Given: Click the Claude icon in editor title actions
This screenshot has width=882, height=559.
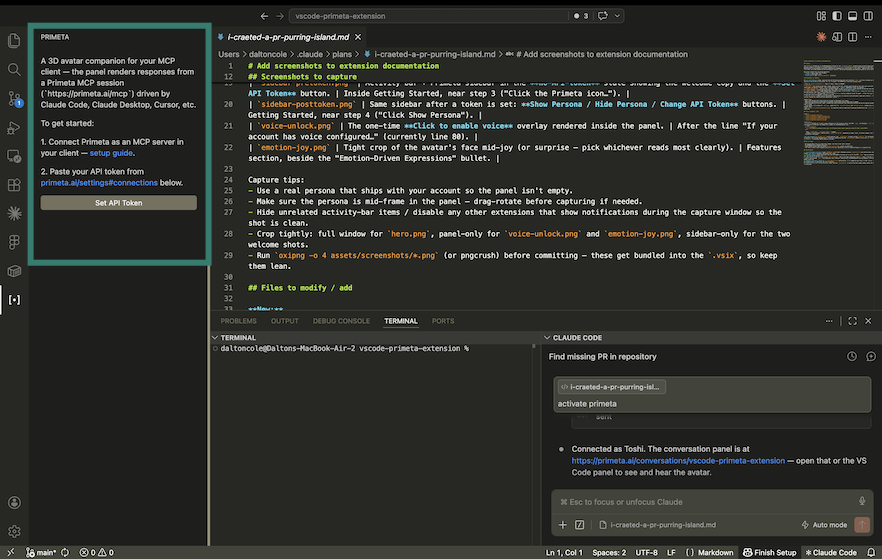Looking at the screenshot, I should point(821,37).
